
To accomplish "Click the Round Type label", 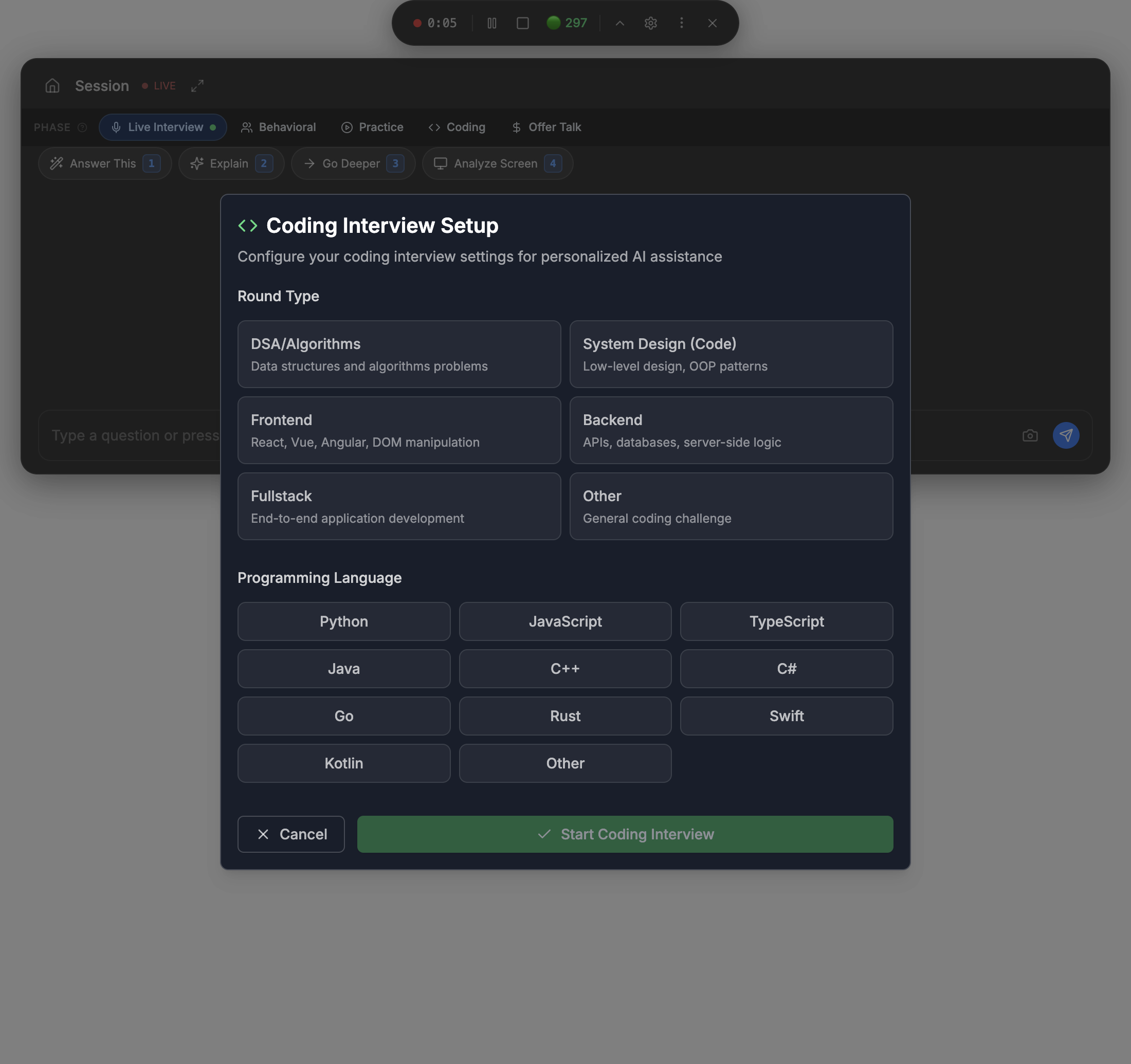I will (278, 296).
